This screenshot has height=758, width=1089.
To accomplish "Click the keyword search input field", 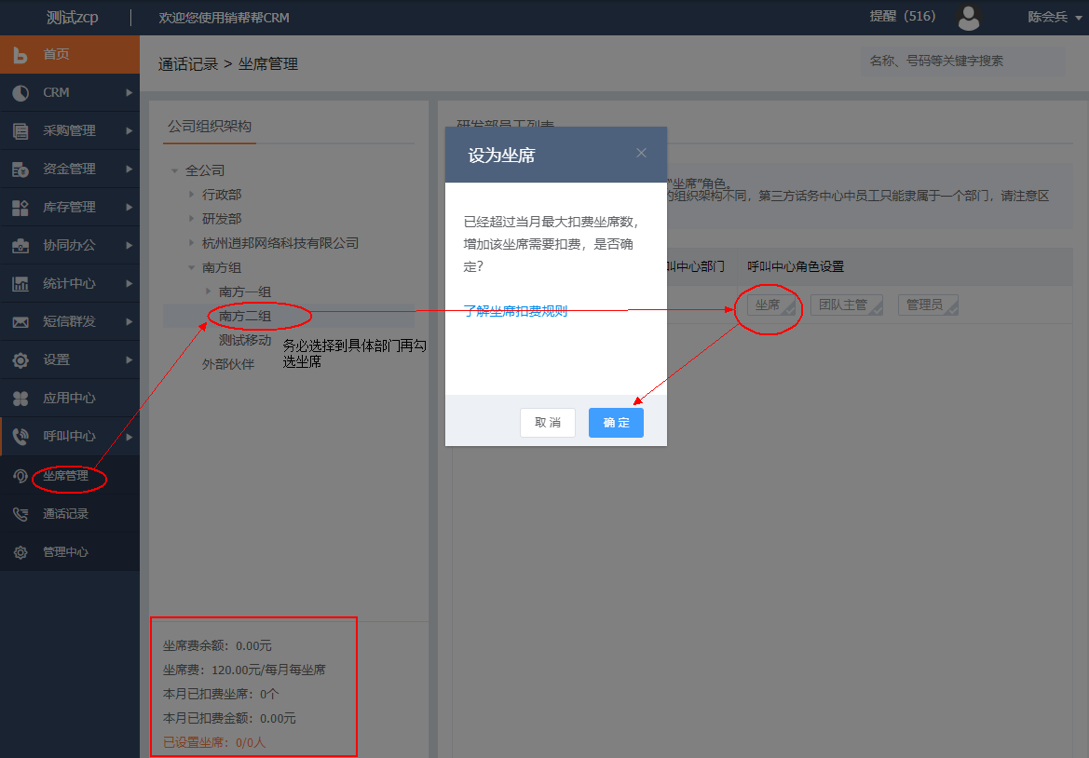I will point(962,61).
